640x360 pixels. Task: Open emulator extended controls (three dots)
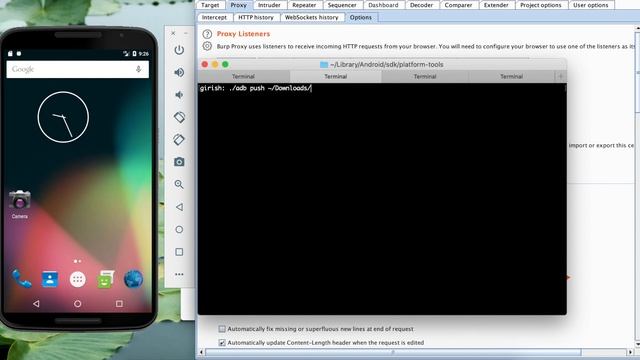coord(179,274)
